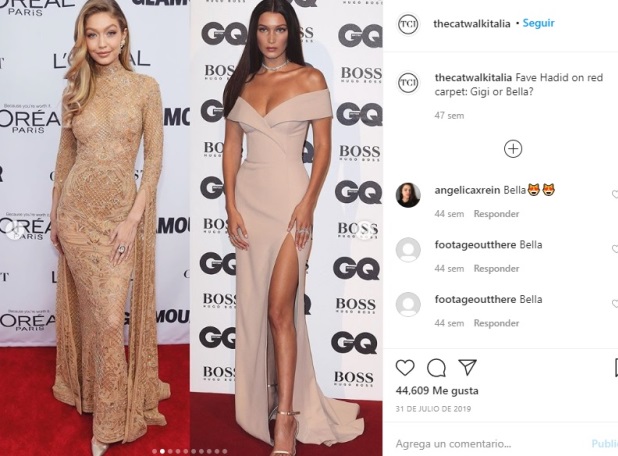
Task: Reply to first footageoutthere comment
Action: pos(496,269)
